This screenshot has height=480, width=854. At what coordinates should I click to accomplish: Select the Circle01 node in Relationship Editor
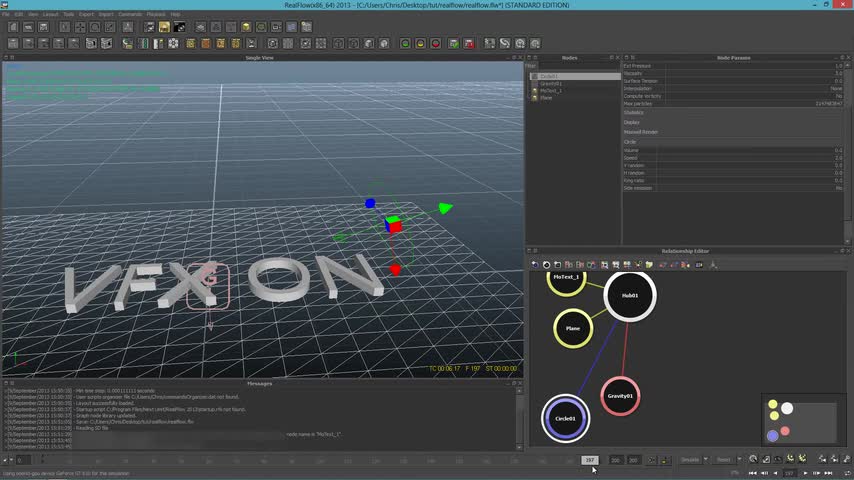[565, 418]
